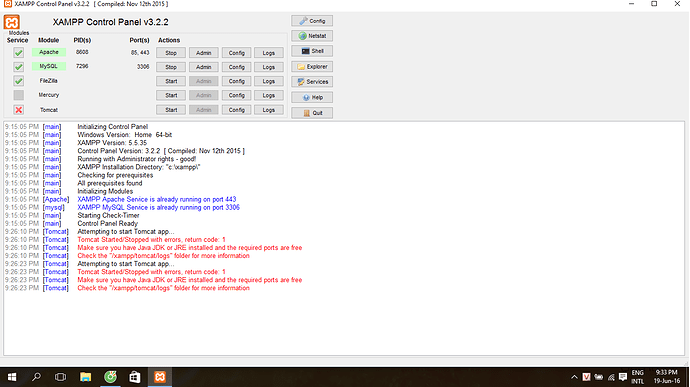Toggle the Tomcat service red X box
Viewport: 690px width, 387px height.
pyautogui.click(x=18, y=110)
